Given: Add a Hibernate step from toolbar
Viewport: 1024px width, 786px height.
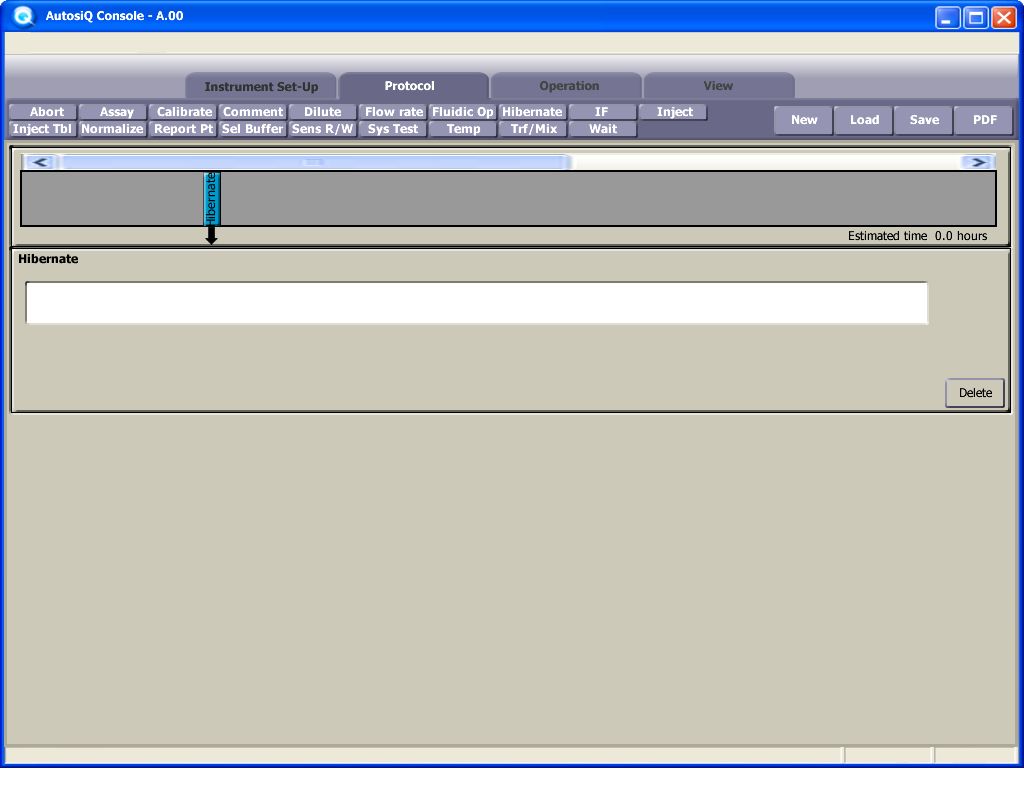Looking at the screenshot, I should (x=532, y=112).
